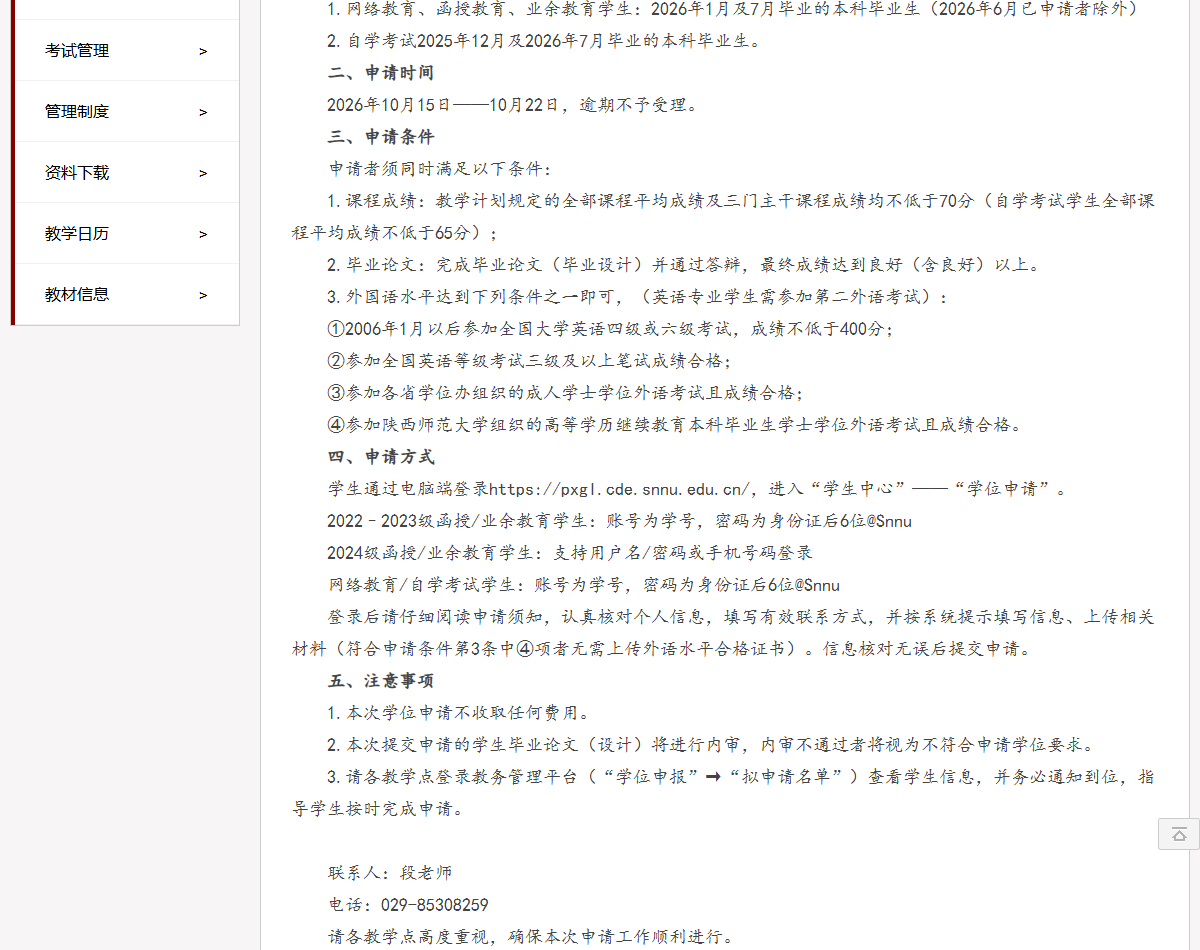
Task: Click the line starting 3.外国语水平
Action: 637,297
